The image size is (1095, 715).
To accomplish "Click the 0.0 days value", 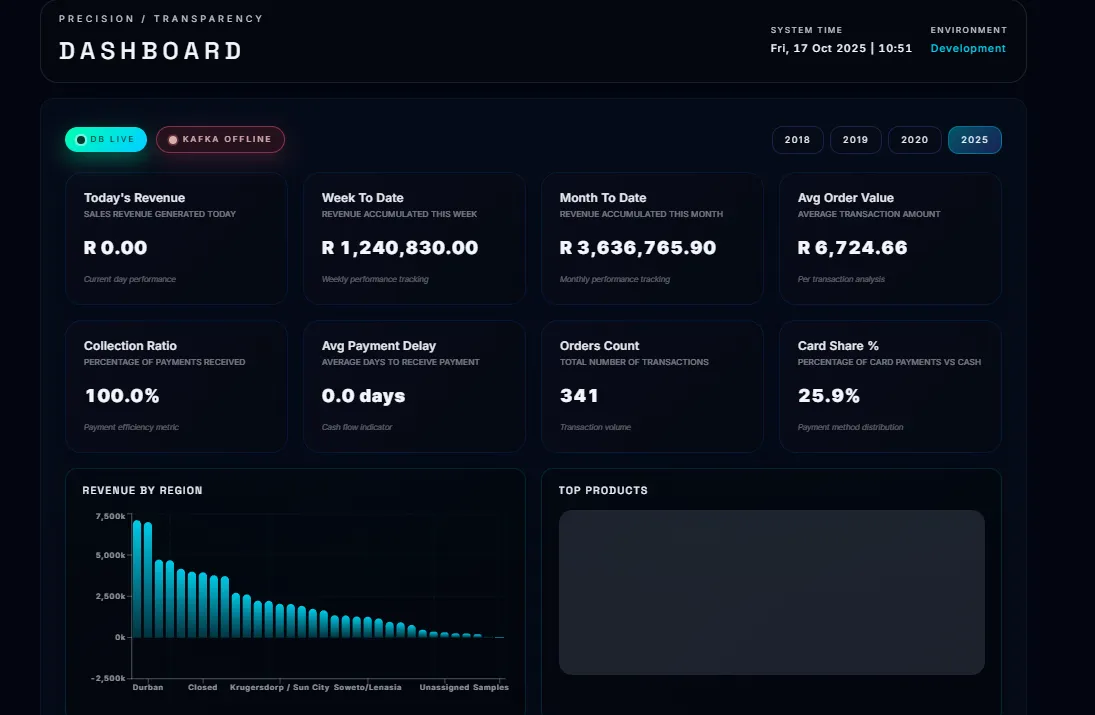I will point(363,396).
